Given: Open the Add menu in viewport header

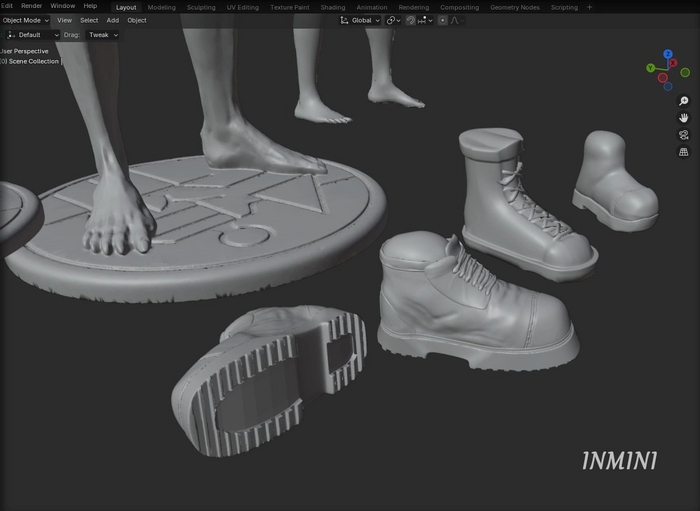Looking at the screenshot, I should pos(112,20).
